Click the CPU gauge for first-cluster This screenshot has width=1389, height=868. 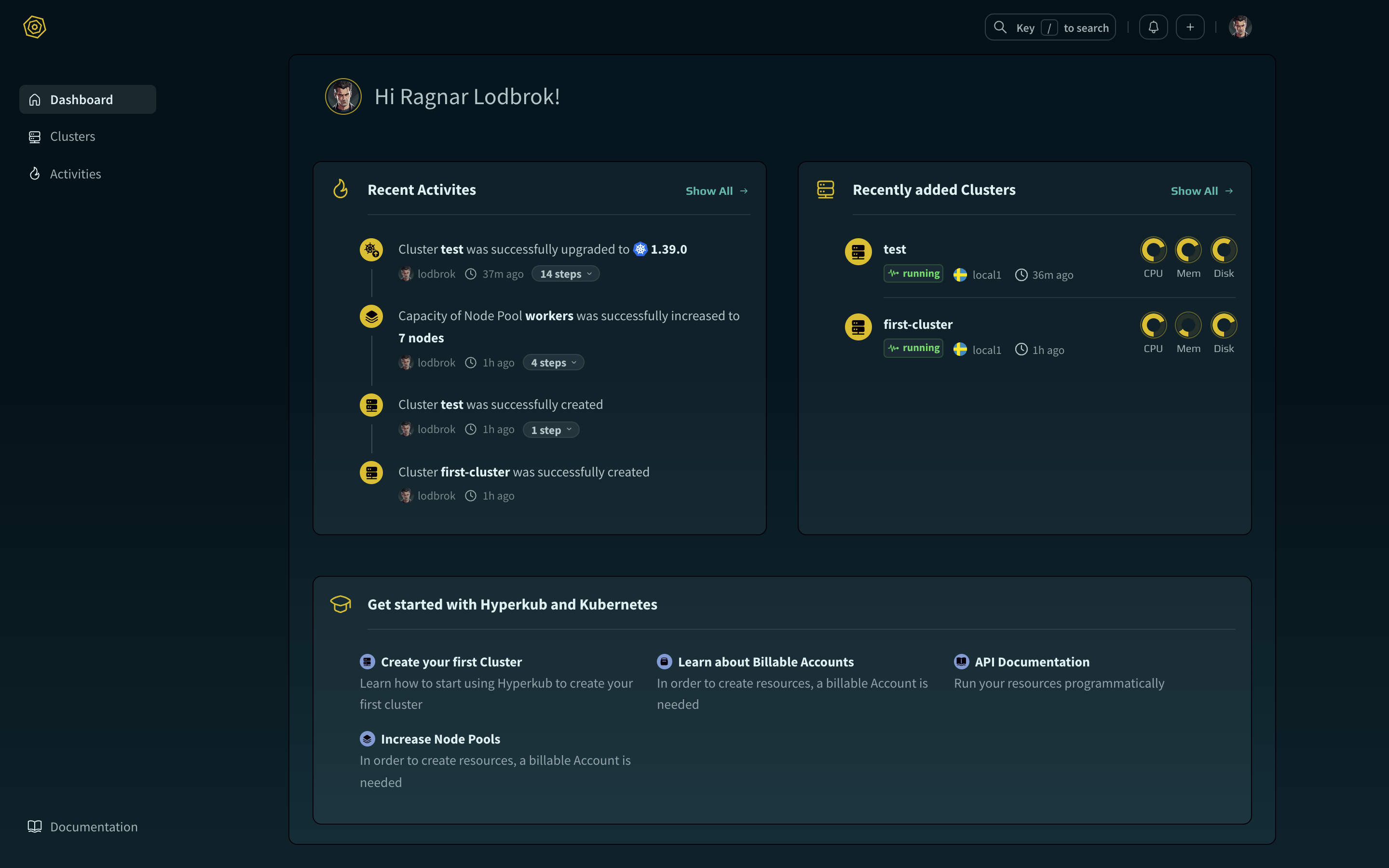(1153, 325)
